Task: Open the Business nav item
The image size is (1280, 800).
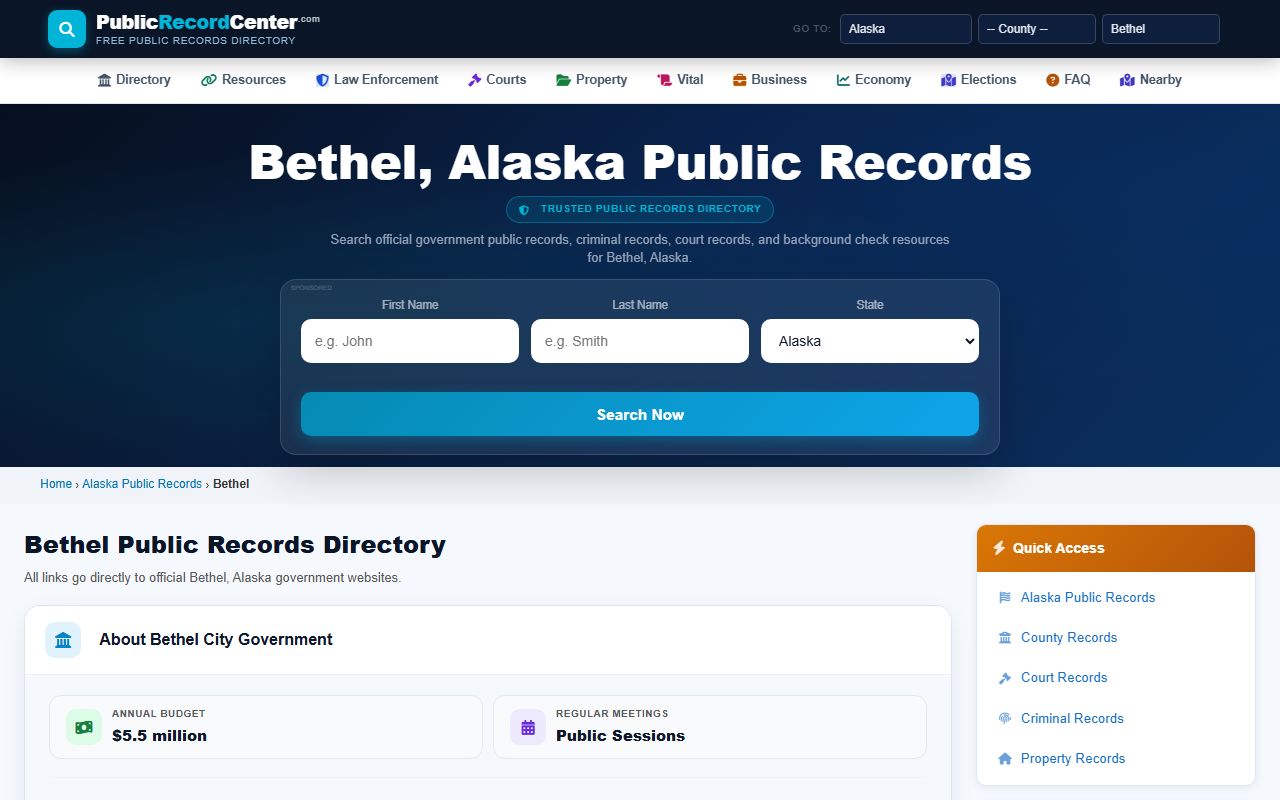Action: 770,80
